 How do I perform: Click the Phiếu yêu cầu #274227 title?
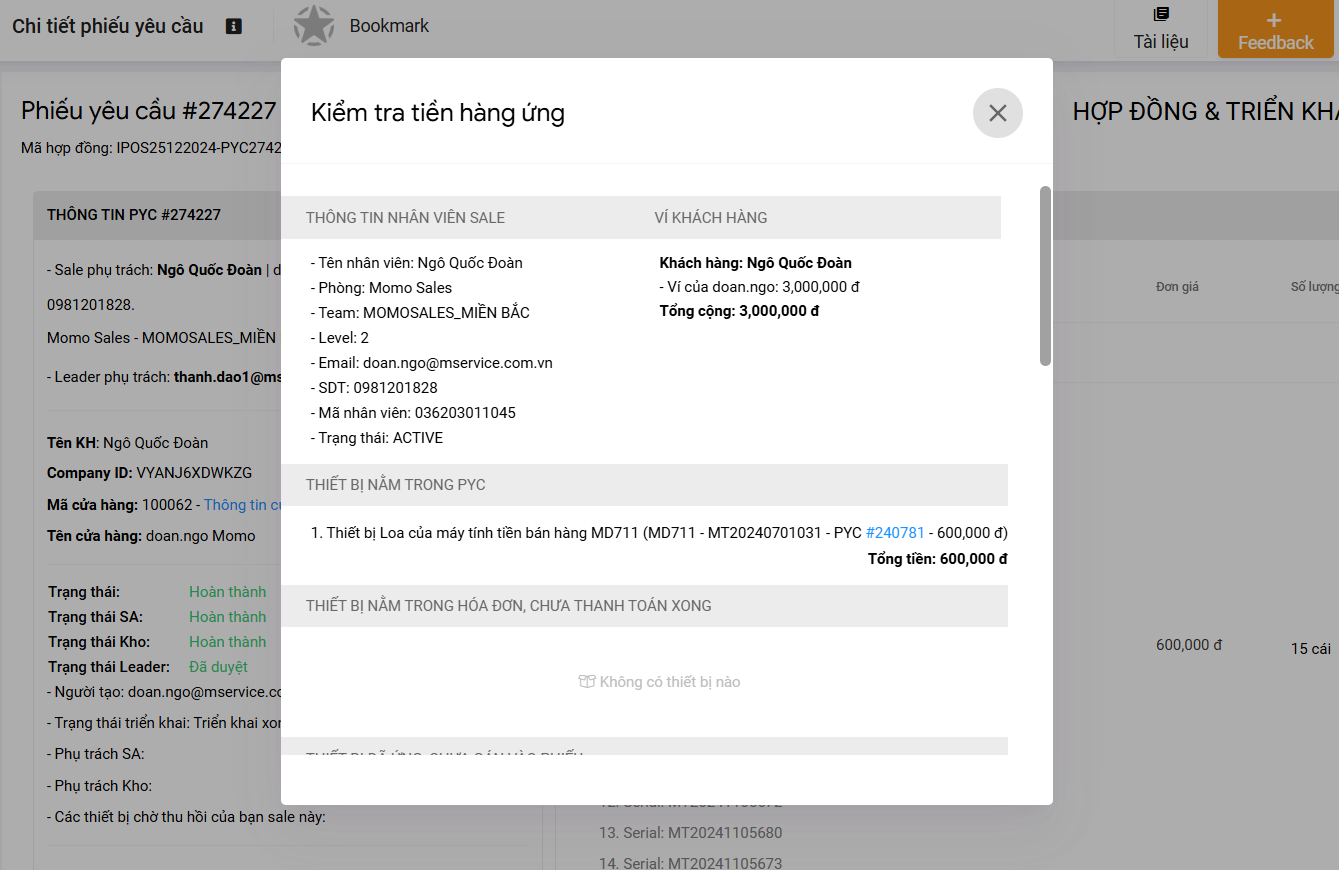click(x=148, y=111)
